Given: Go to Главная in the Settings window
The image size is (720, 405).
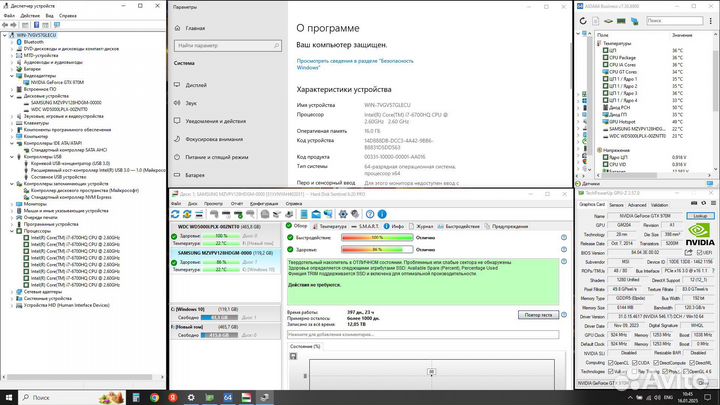Looking at the screenshot, I should (x=197, y=28).
